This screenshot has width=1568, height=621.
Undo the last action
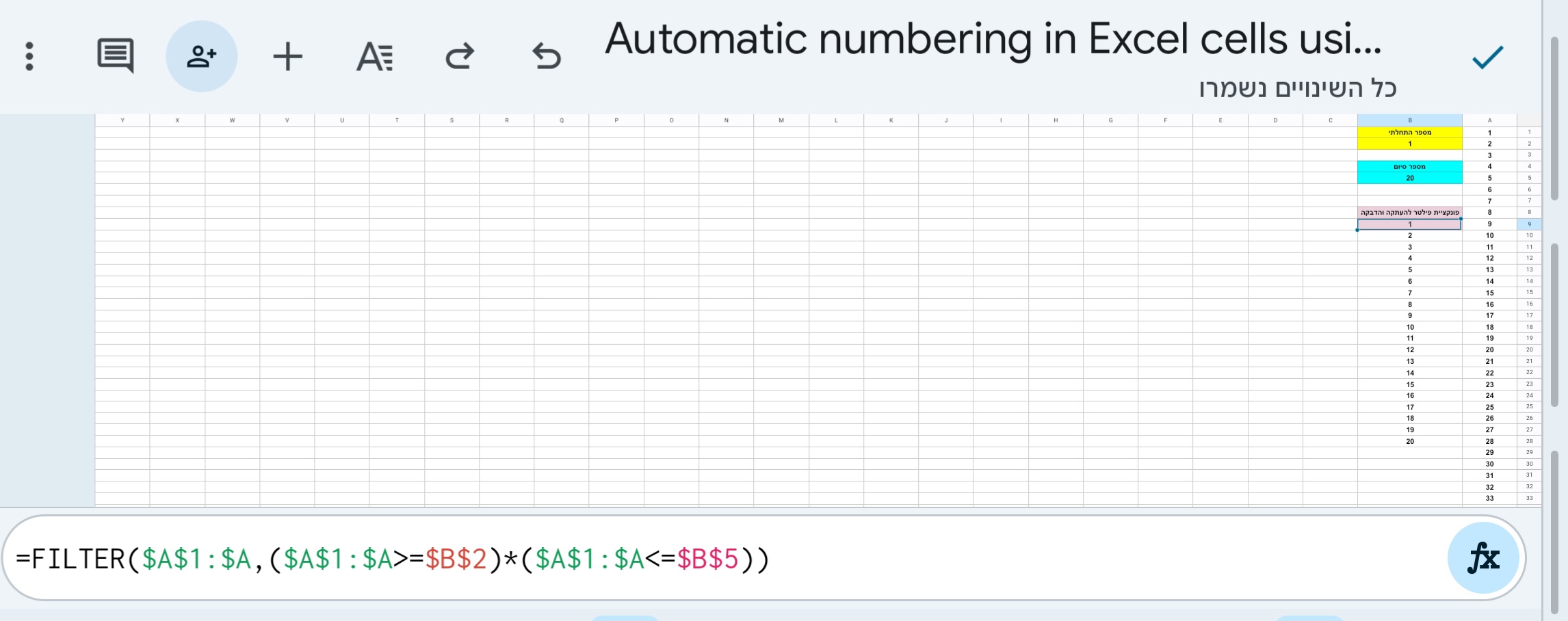coord(544,56)
